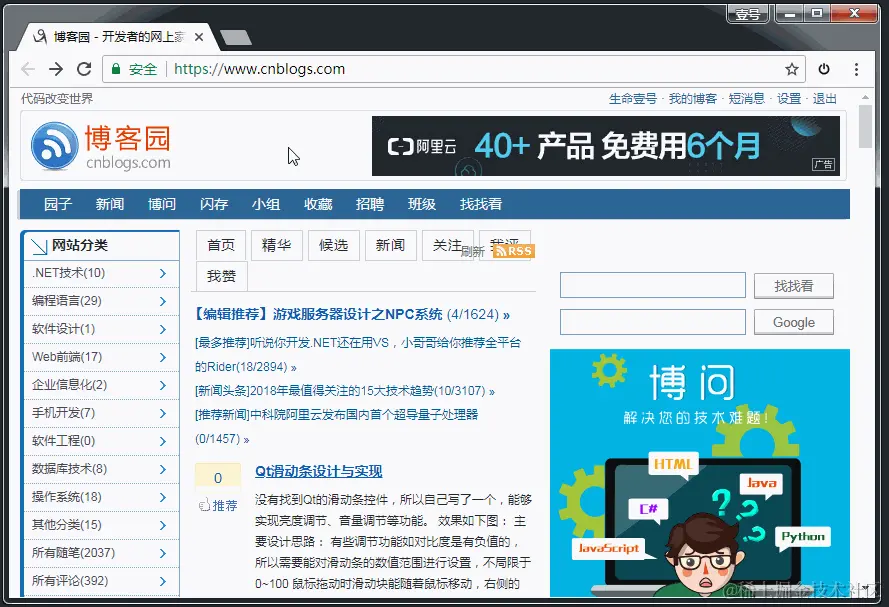Open the 博问 promotional image
889x607 pixels.
[700, 473]
